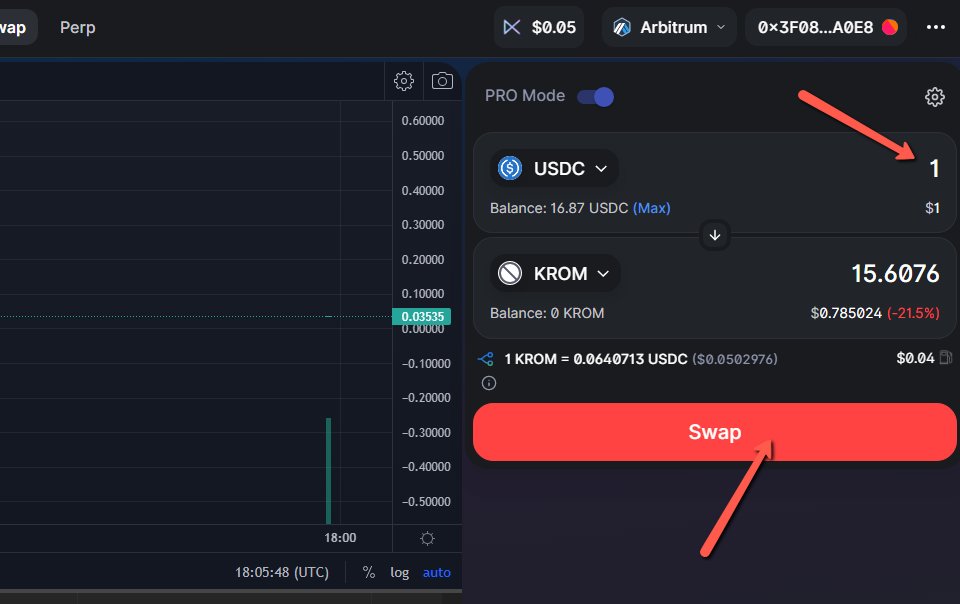Click the red Swap button
Viewport: 960px width, 604px height.
(714, 432)
